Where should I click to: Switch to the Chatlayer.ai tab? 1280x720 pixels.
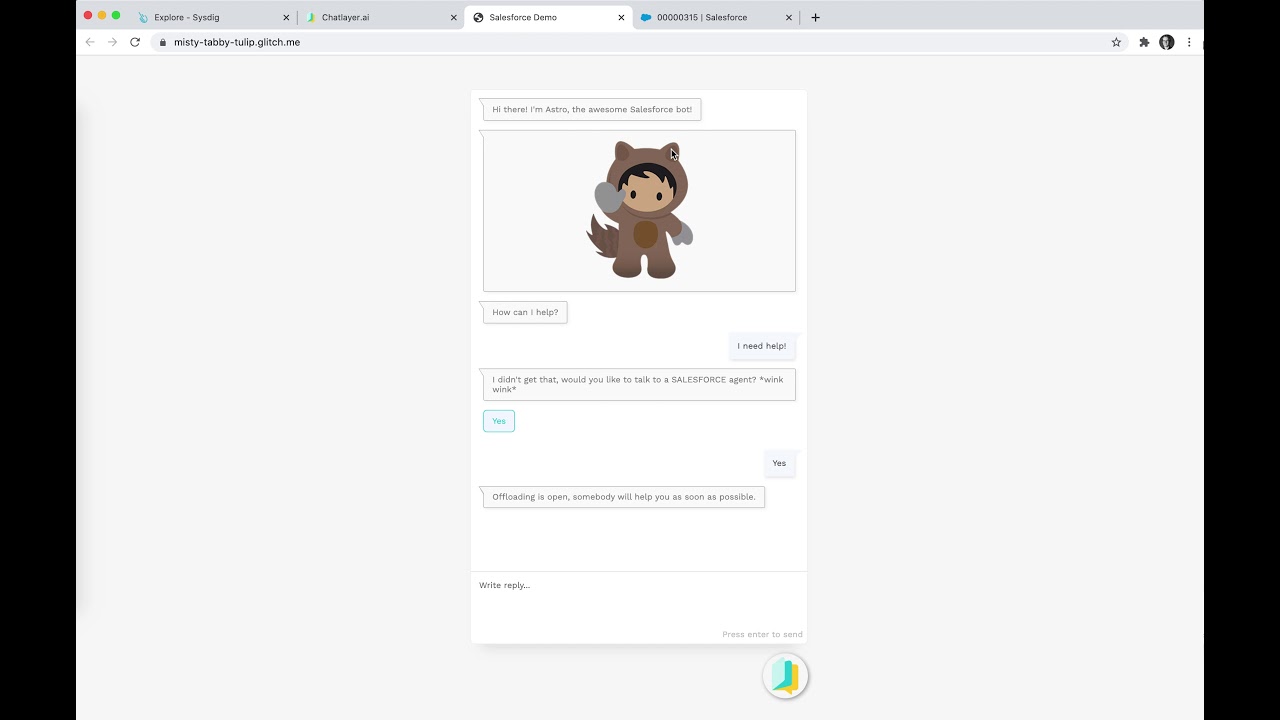coord(380,17)
